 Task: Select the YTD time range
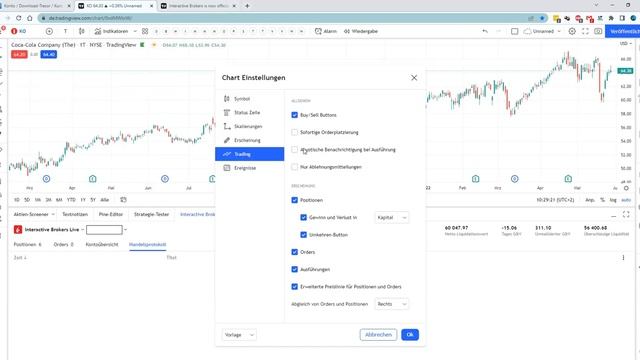tap(71, 200)
